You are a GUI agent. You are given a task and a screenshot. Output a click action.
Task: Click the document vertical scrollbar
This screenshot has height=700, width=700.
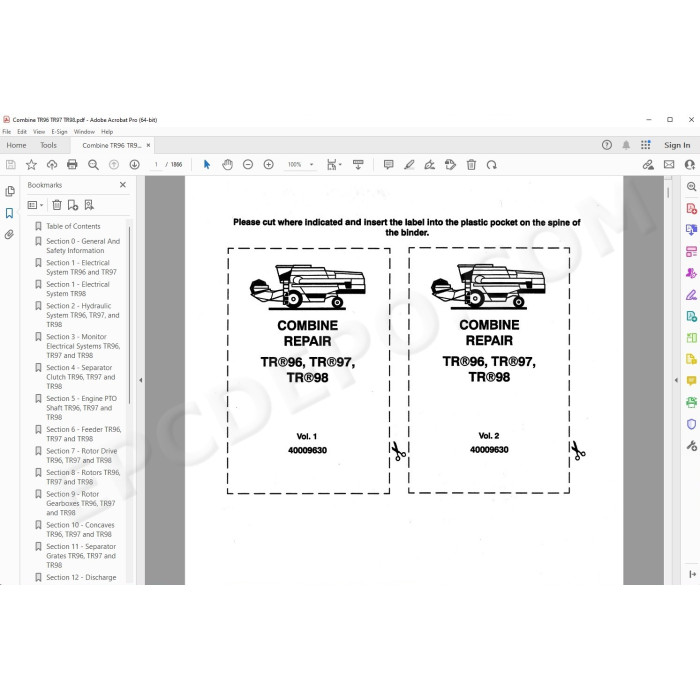668,192
